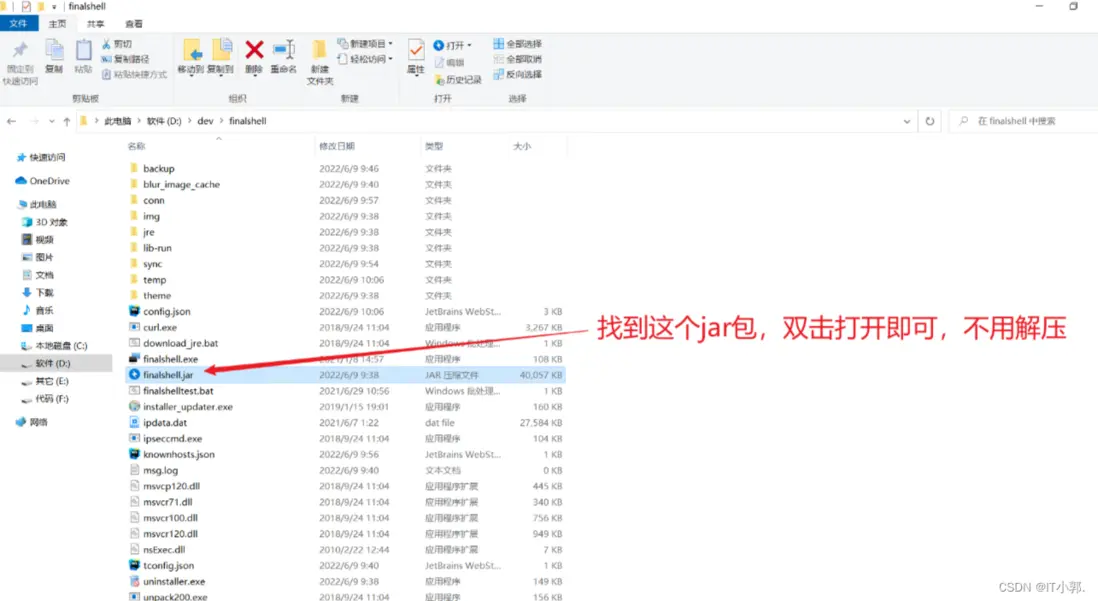Sort by the Type column header
This screenshot has width=1098, height=601.
[x=434, y=146]
